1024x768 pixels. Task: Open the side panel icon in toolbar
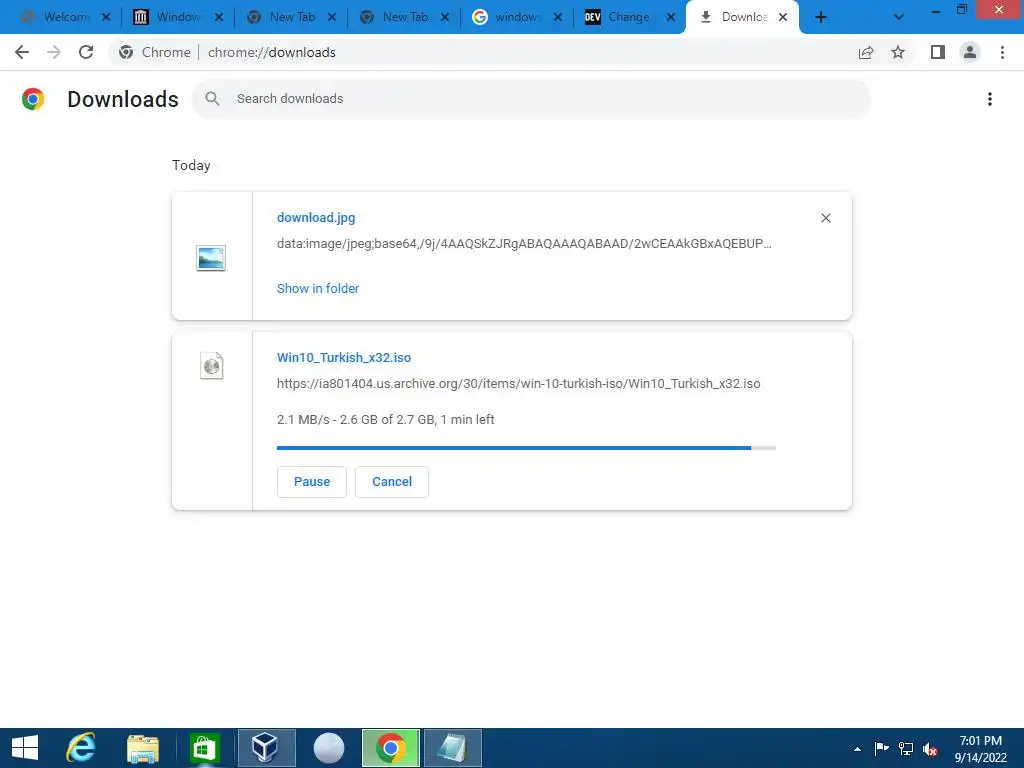coord(938,52)
